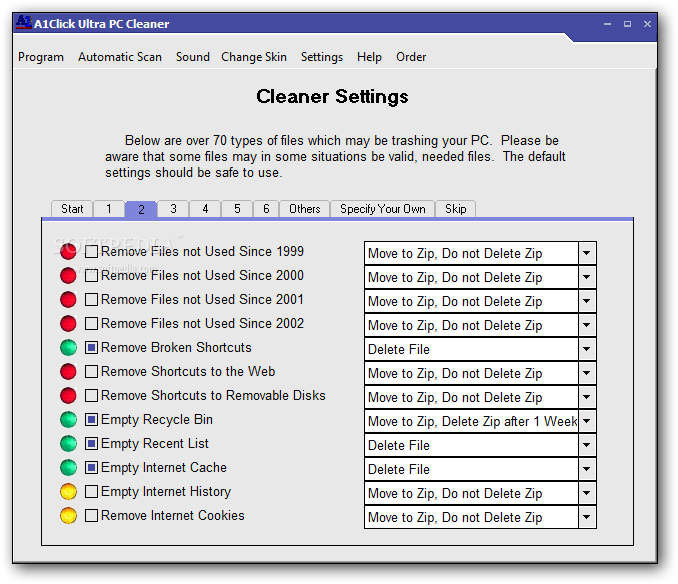Open action dropdown for Empty Recent List
This screenshot has height=584, width=678.
click(587, 445)
